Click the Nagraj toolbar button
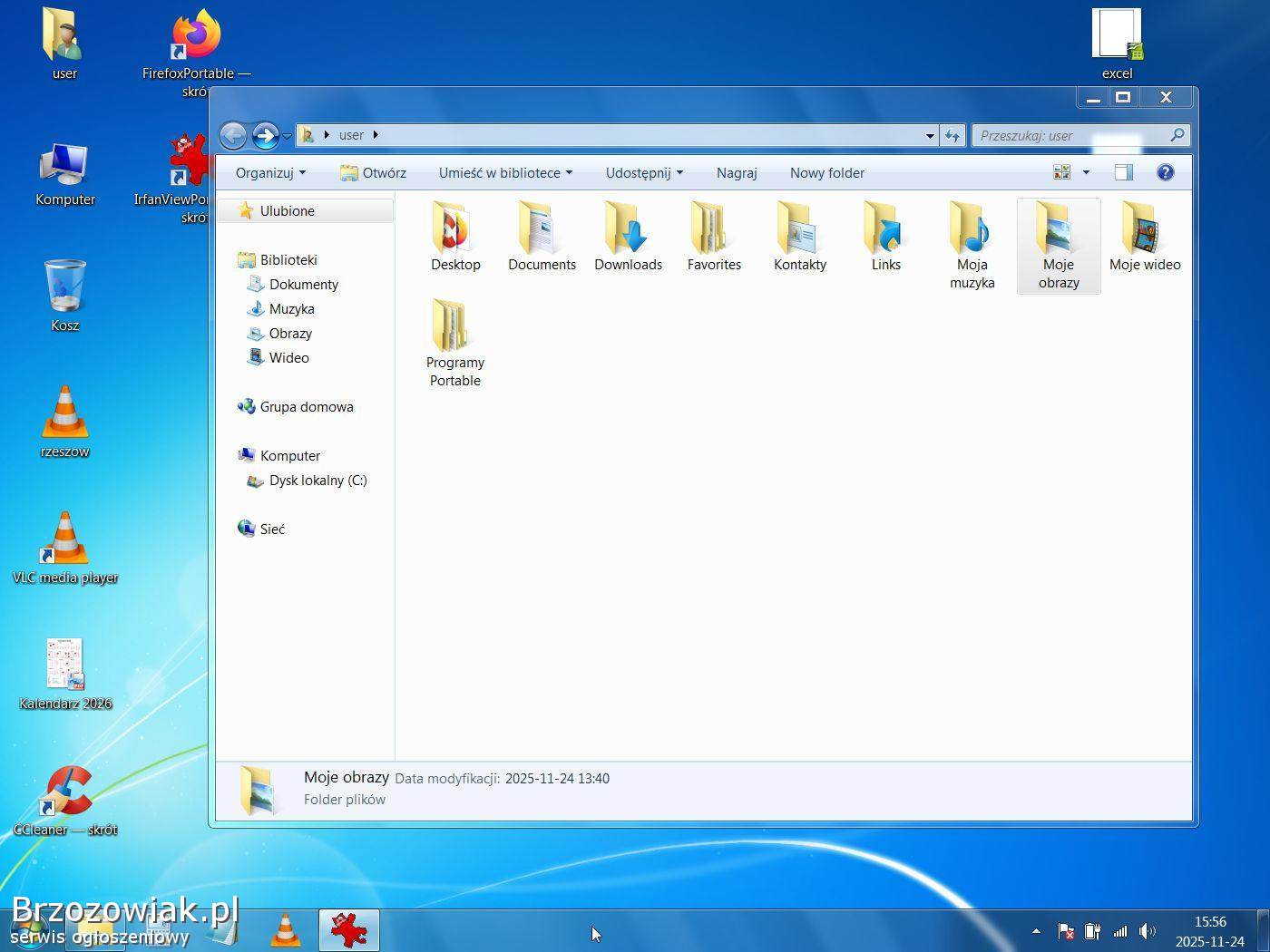The width and height of the screenshot is (1270, 952). tap(736, 172)
